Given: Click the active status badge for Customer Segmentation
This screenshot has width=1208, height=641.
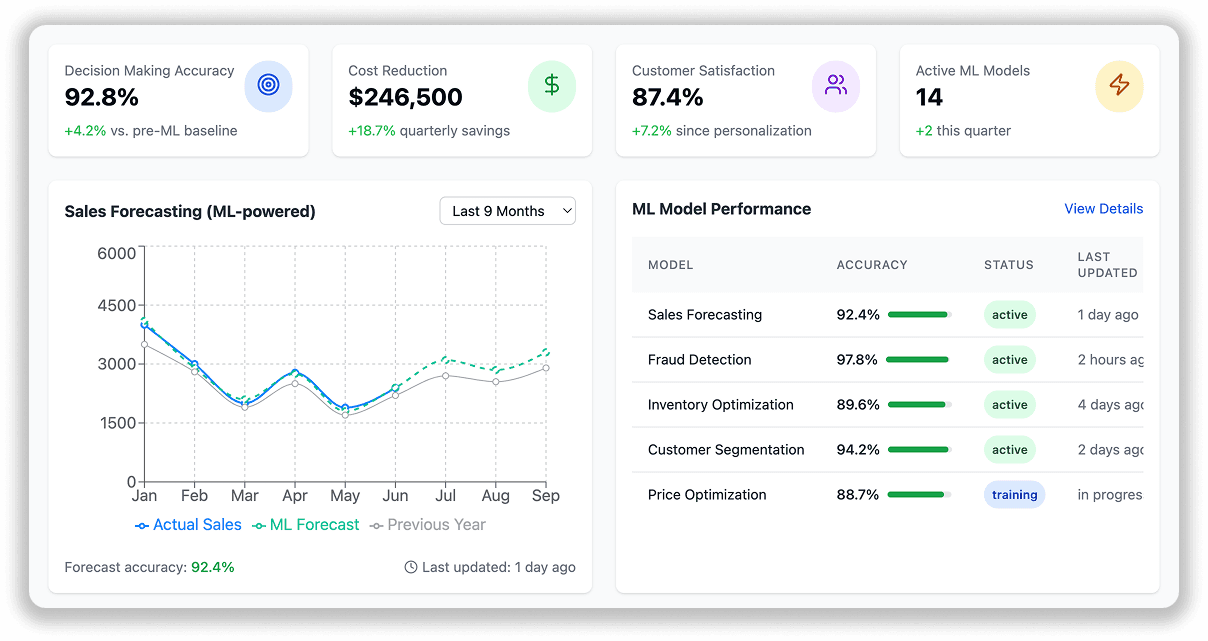Looking at the screenshot, I should pyautogui.click(x=1009, y=450).
